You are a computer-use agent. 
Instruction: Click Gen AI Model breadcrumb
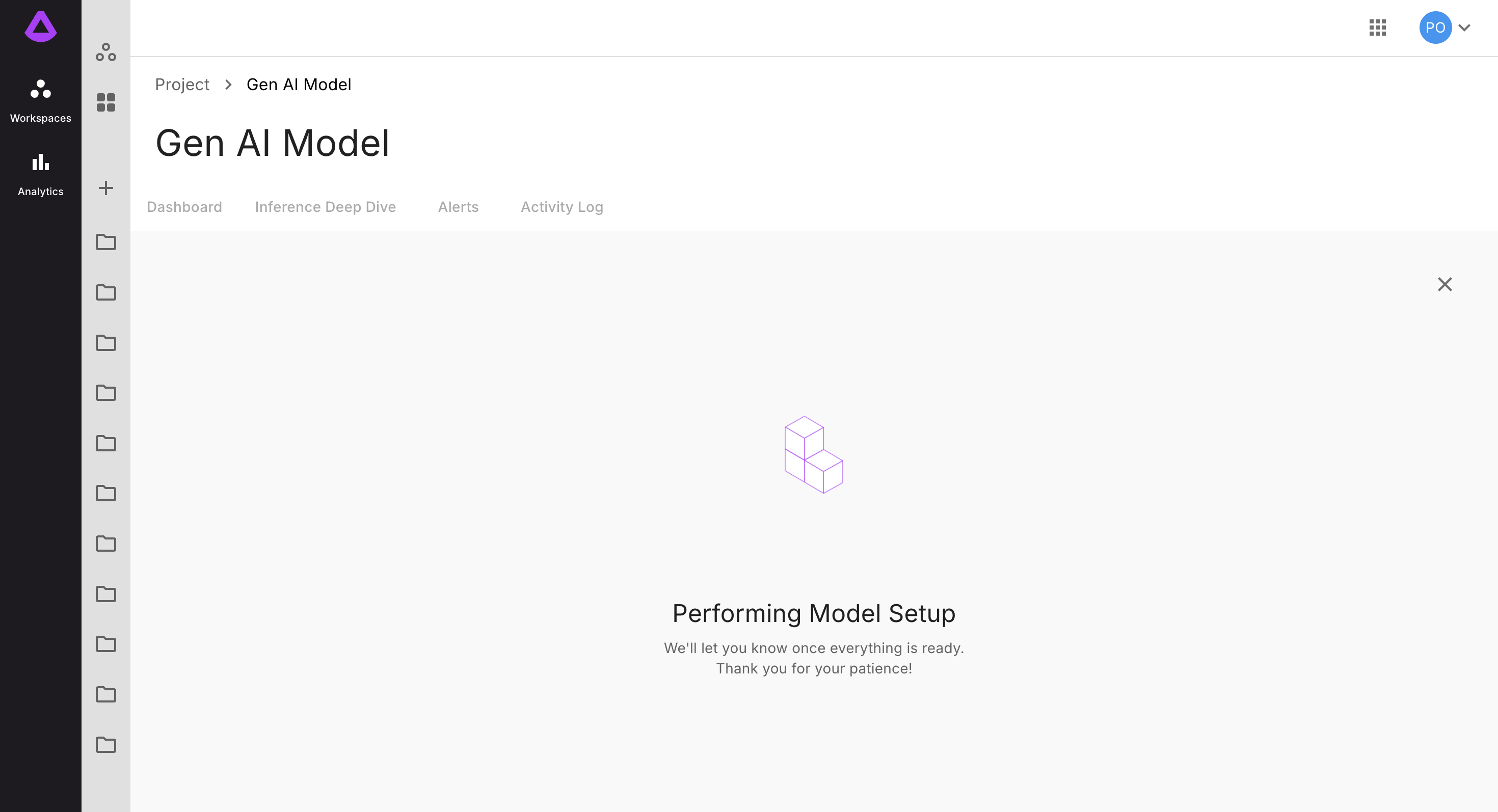click(299, 85)
